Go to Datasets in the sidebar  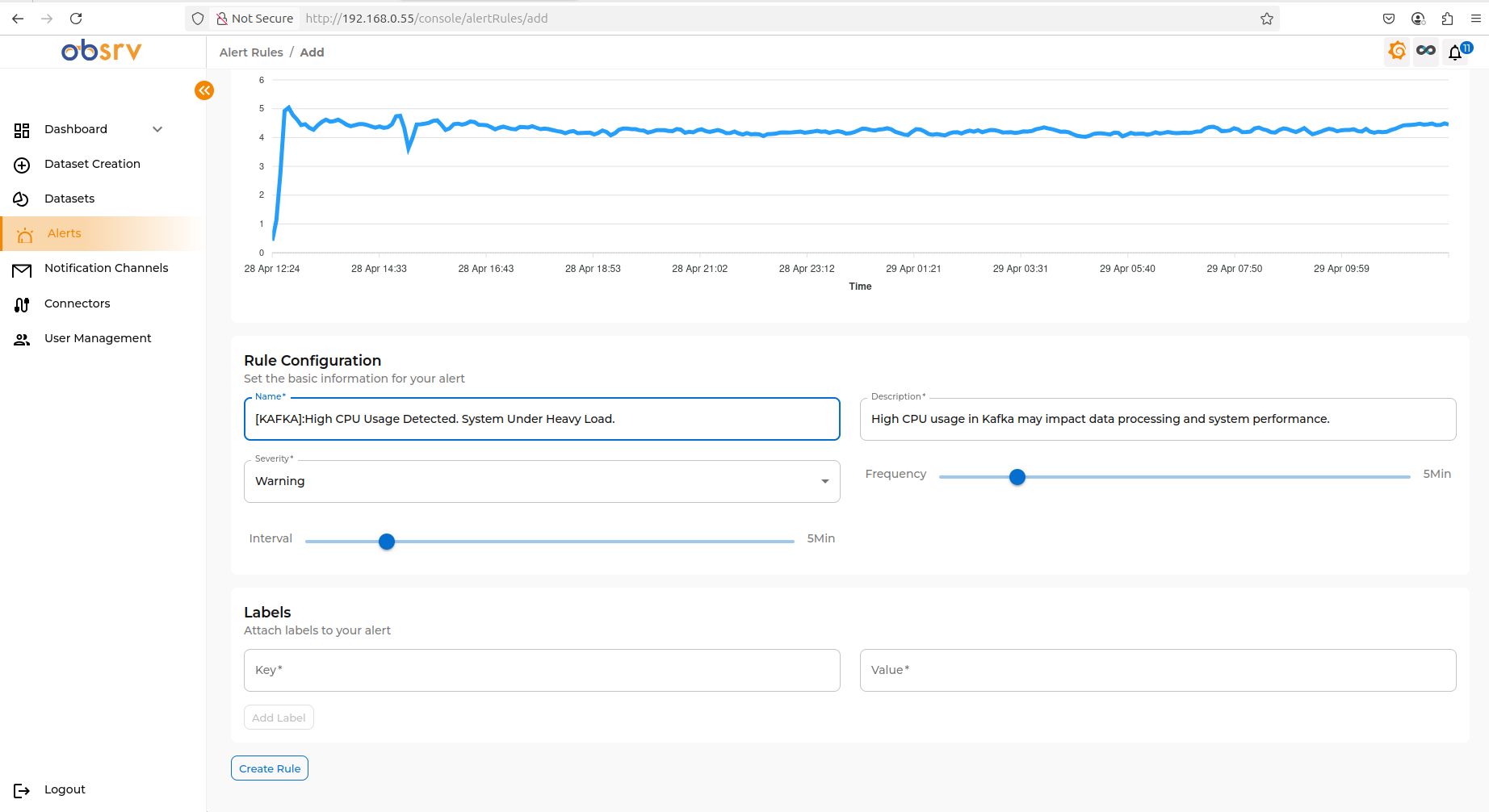(x=69, y=199)
